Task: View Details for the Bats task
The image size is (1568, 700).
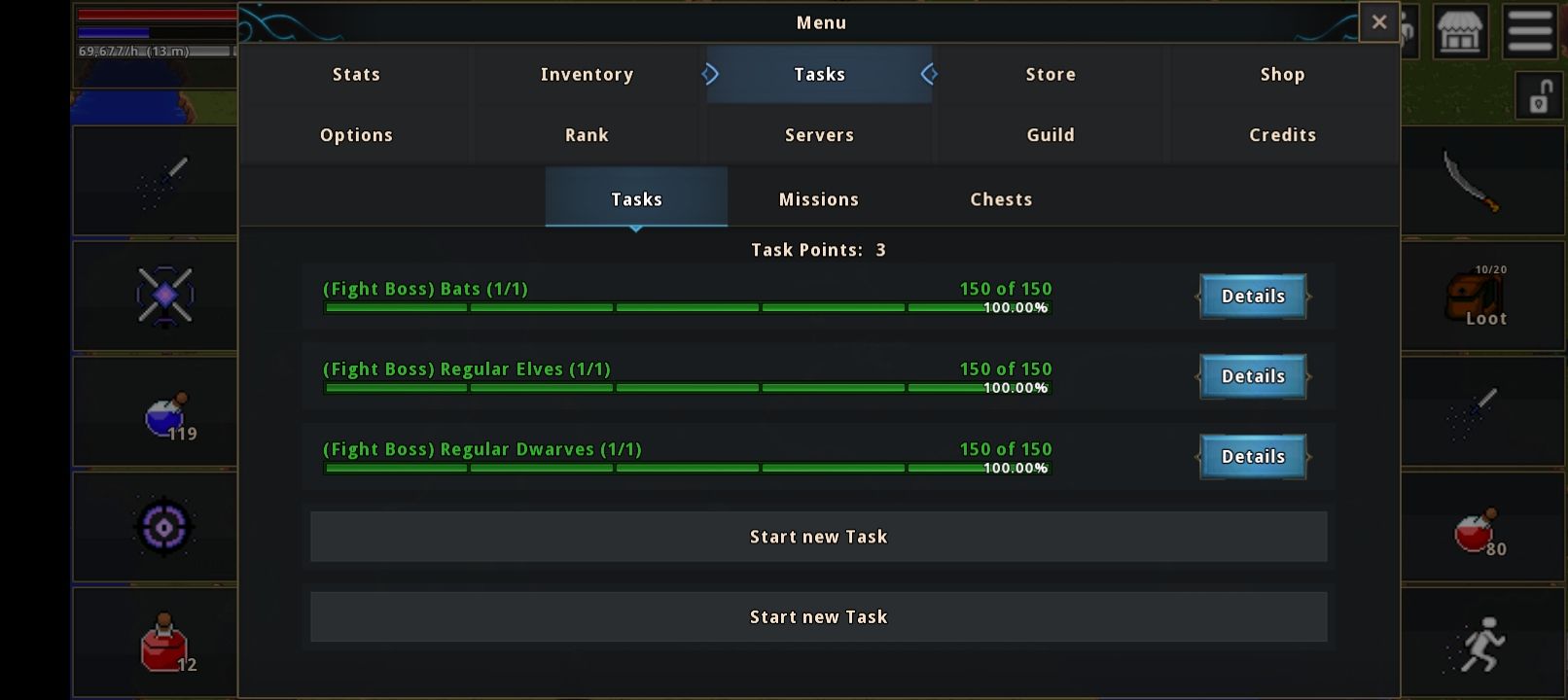Action: pyautogui.click(x=1253, y=296)
